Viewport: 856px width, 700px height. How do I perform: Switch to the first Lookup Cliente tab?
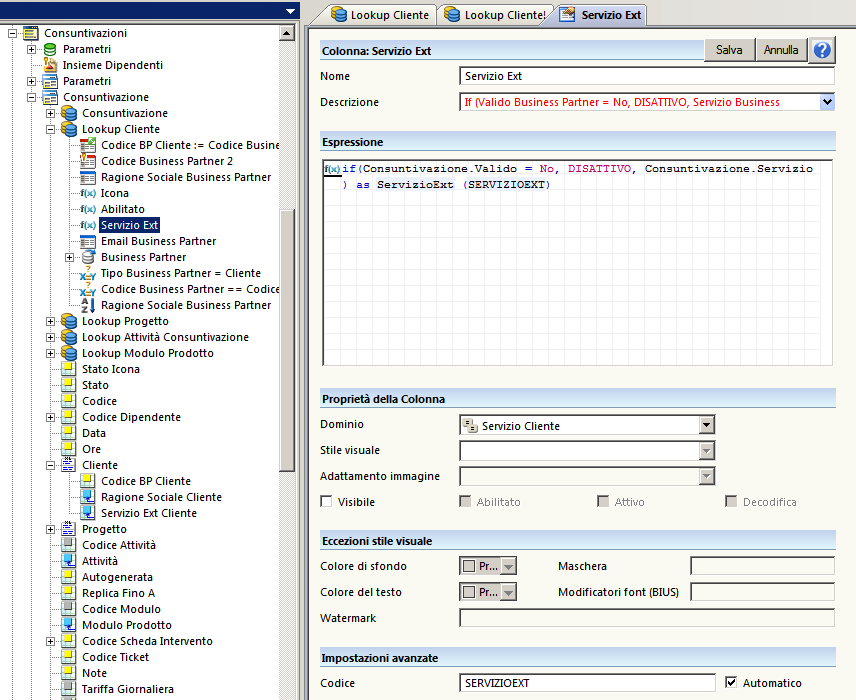[381, 15]
